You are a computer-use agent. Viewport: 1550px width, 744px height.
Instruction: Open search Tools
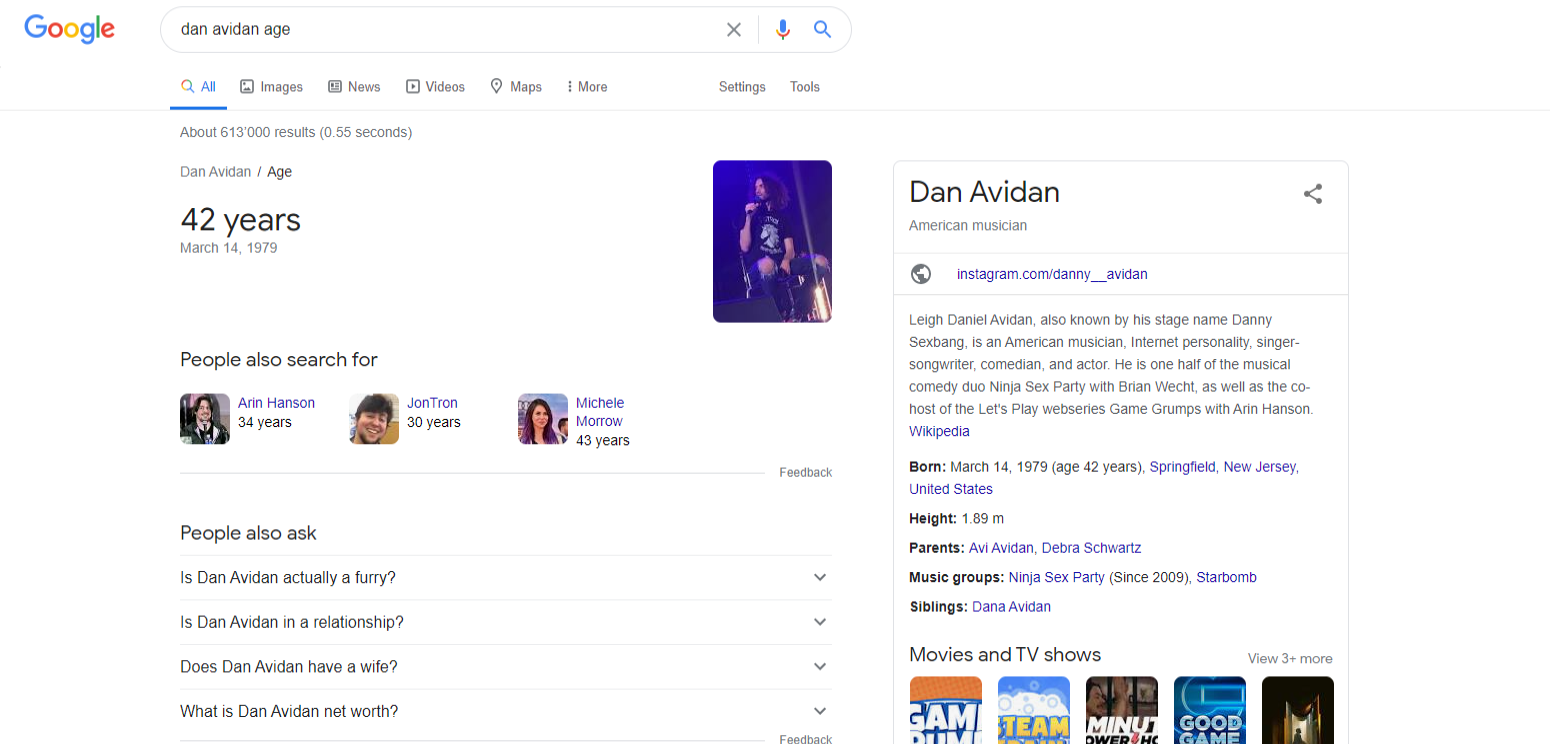coord(805,87)
